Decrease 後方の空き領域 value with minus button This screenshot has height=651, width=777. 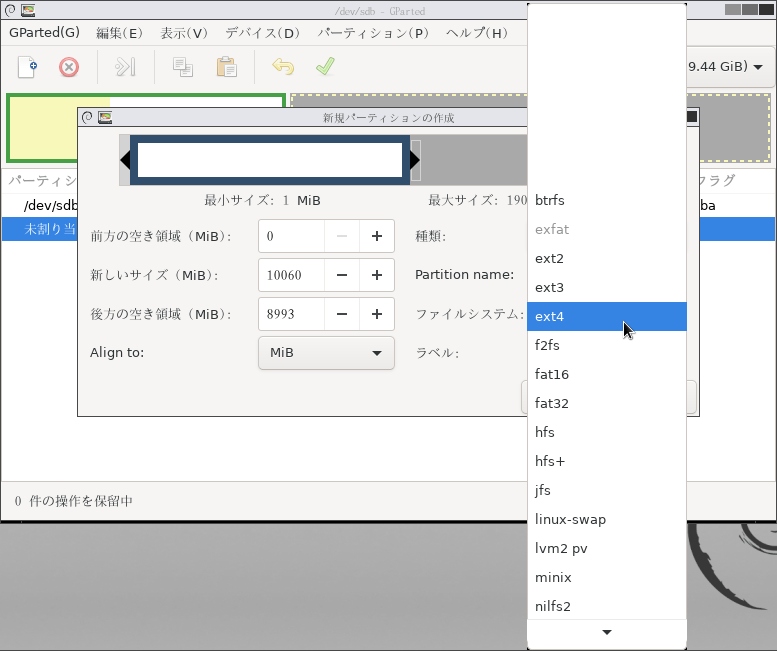342,314
